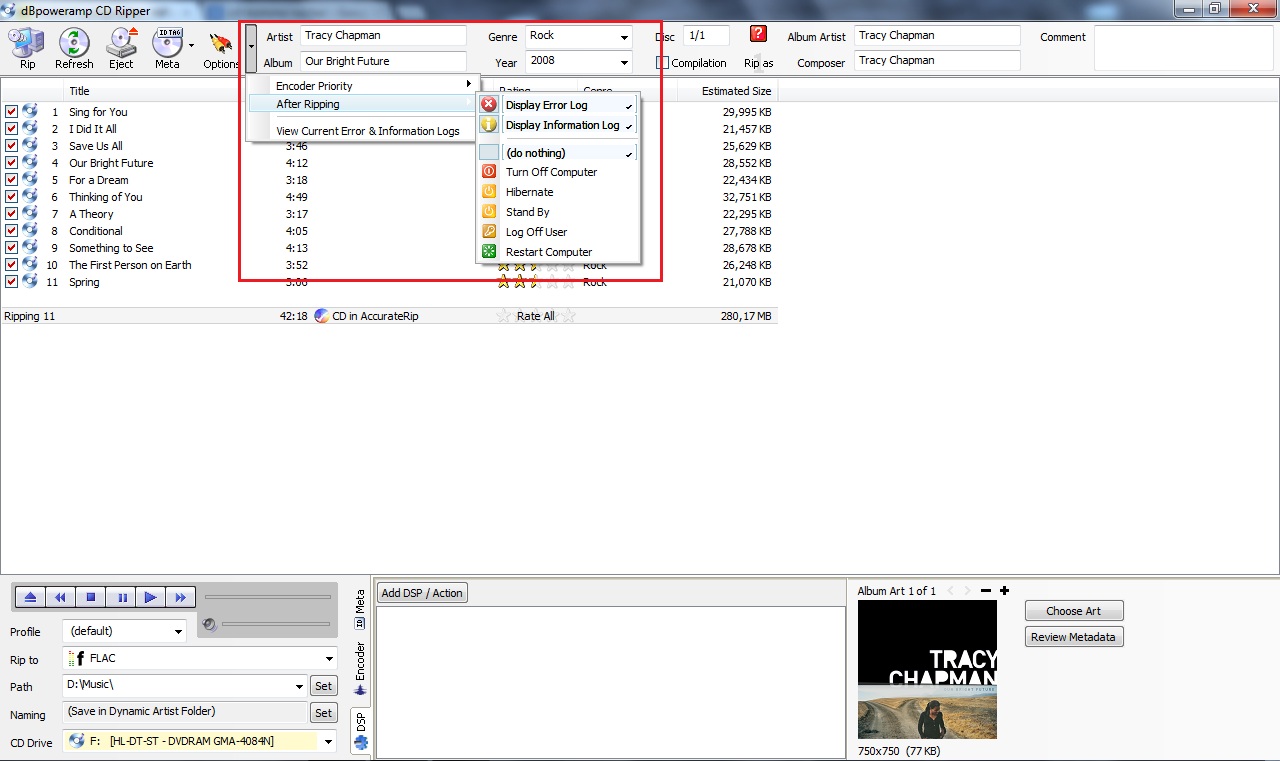Click the Artist text field
The width and height of the screenshot is (1280, 761).
pos(383,36)
